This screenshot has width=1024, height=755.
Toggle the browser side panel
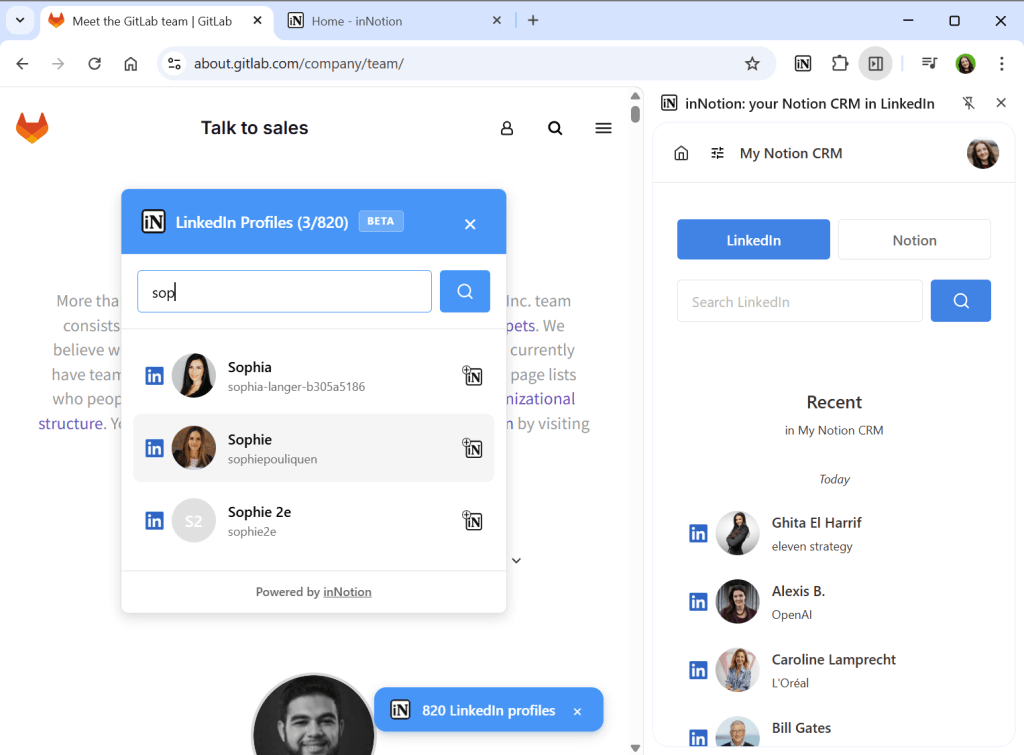point(875,63)
